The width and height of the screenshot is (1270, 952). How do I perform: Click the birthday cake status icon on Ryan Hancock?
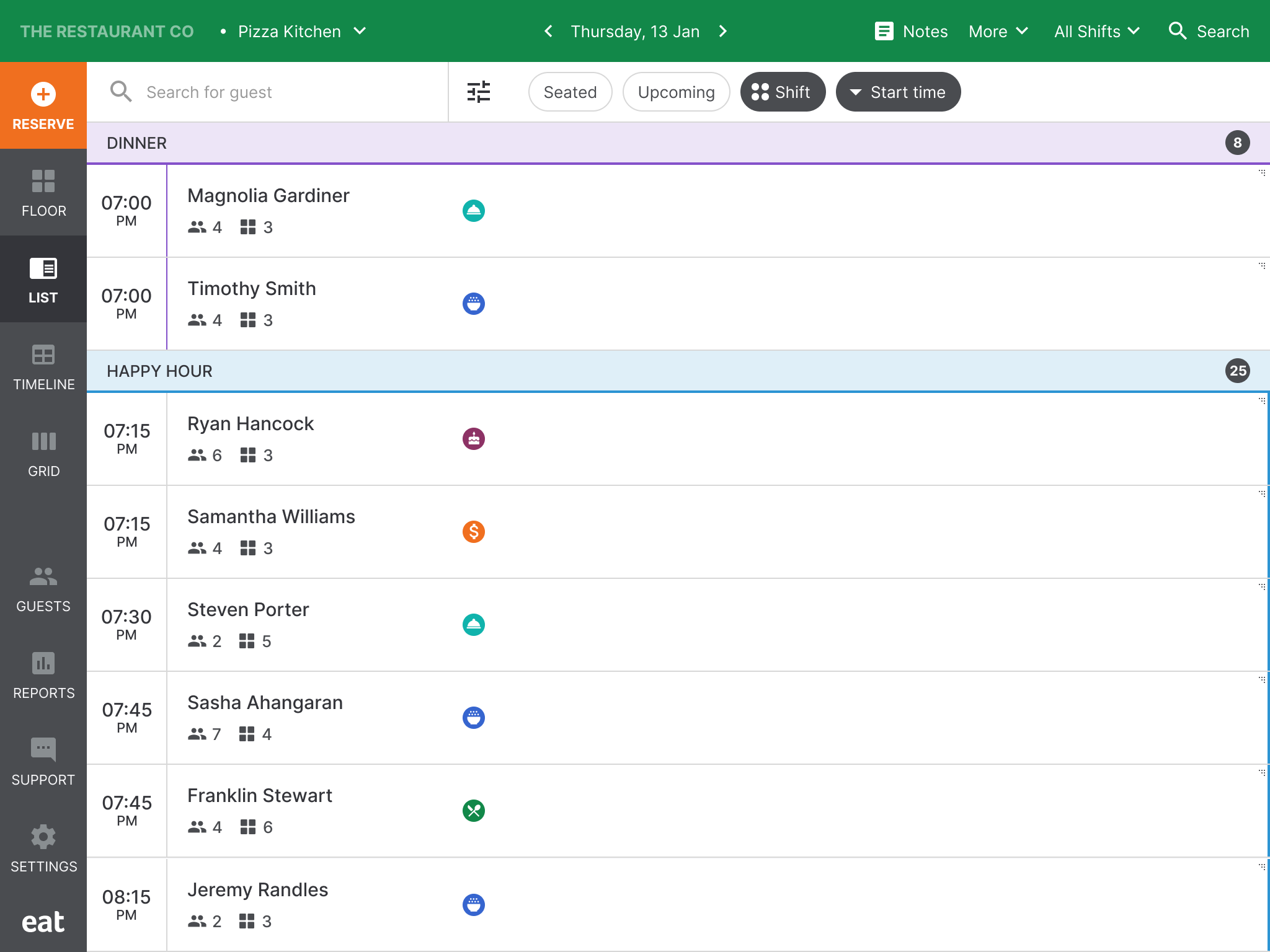coord(474,438)
